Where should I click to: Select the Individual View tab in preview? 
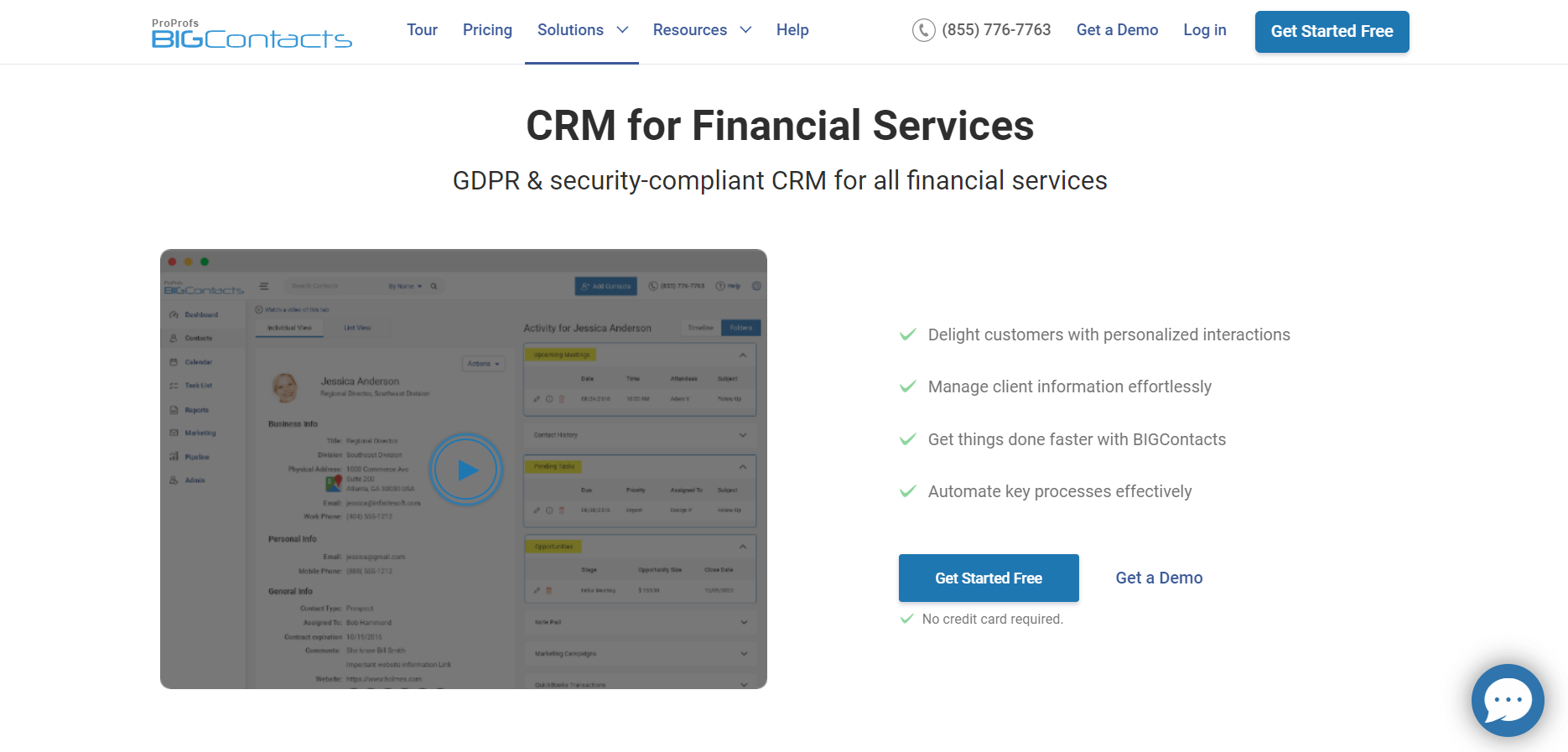pos(289,328)
